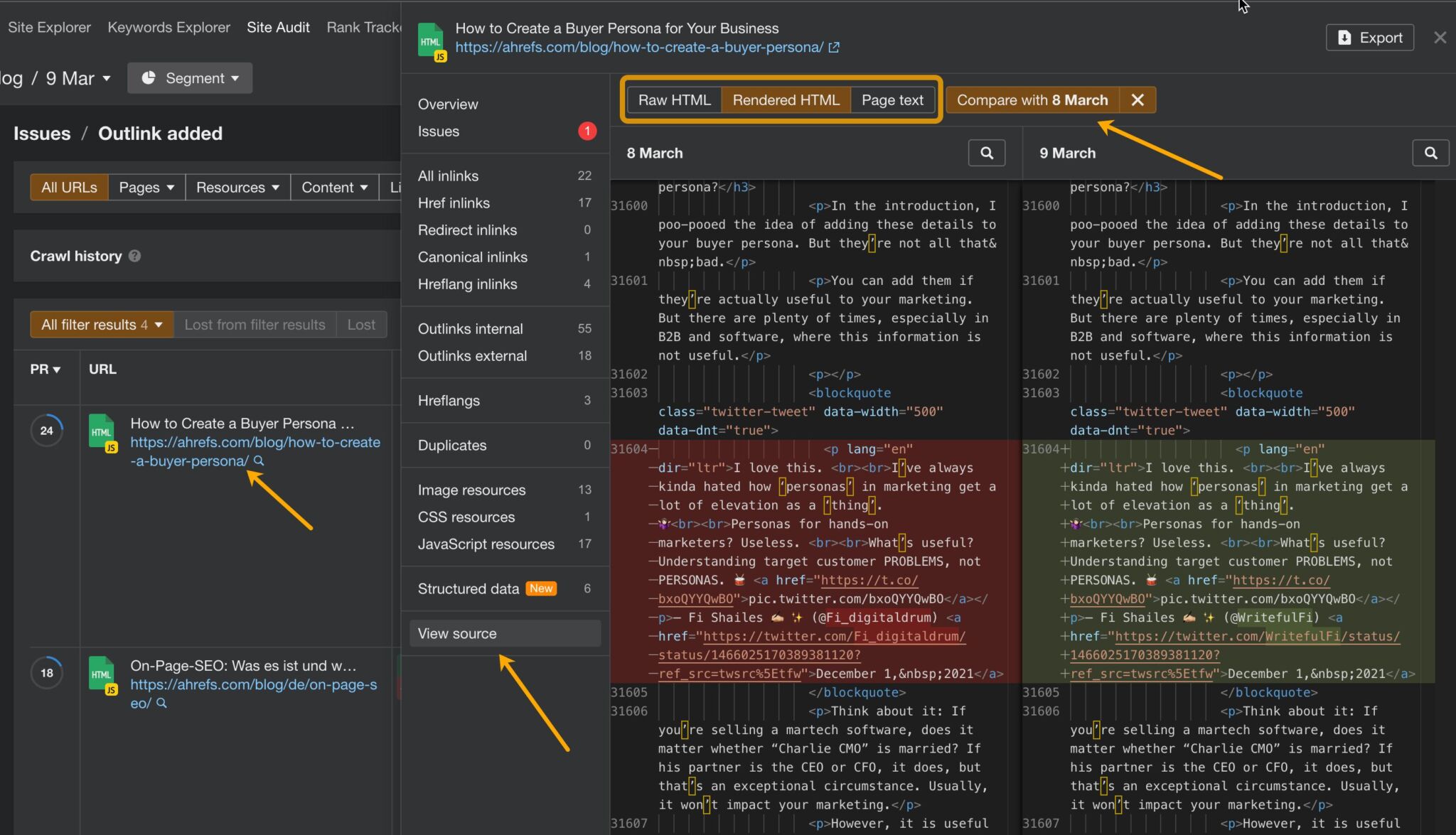Open search in the 9 March pane

pyautogui.click(x=1431, y=153)
